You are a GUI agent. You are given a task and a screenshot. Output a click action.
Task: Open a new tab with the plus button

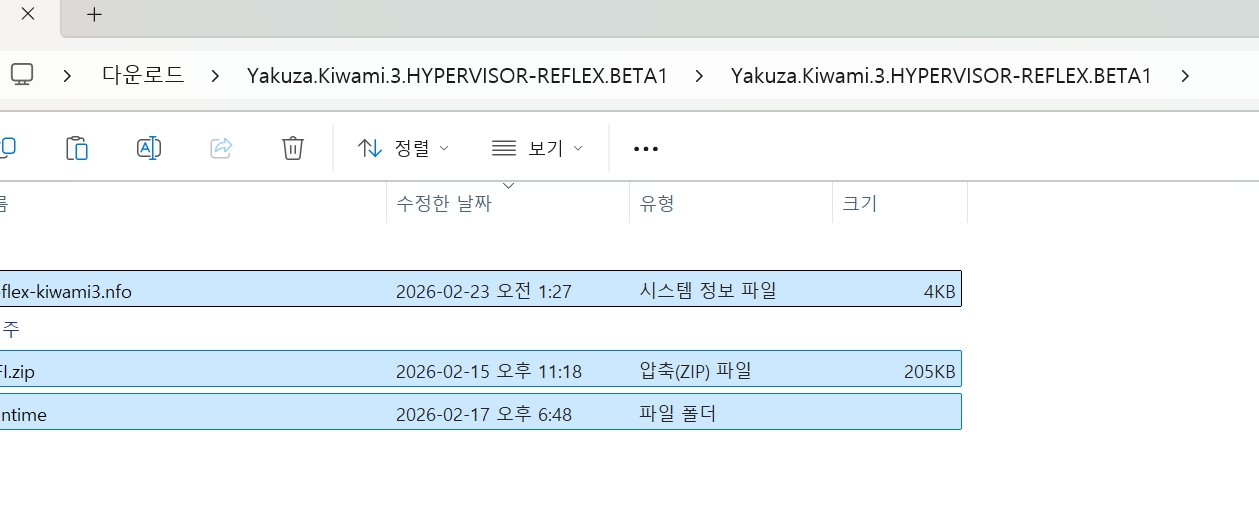[94, 15]
